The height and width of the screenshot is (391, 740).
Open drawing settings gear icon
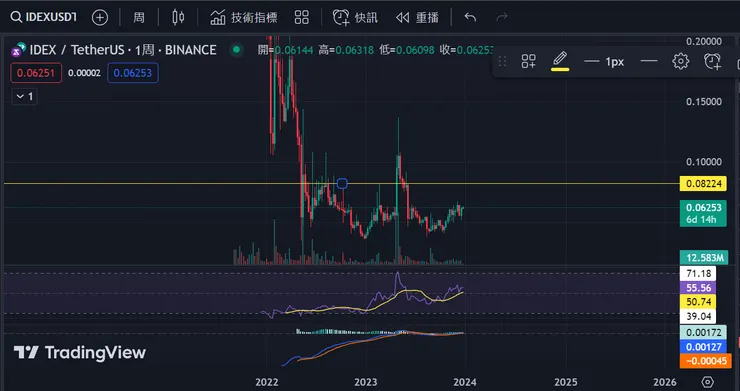click(681, 61)
